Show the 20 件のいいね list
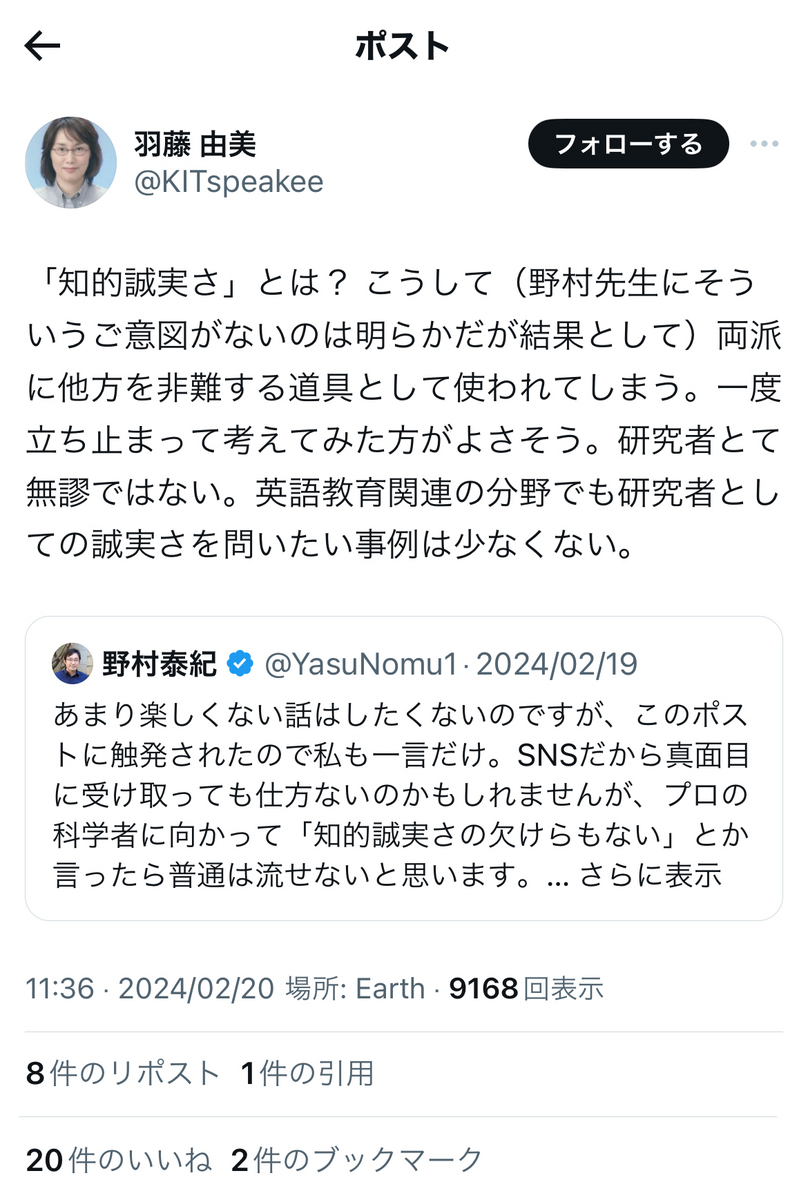The height and width of the screenshot is (1200, 808). click(x=119, y=1160)
